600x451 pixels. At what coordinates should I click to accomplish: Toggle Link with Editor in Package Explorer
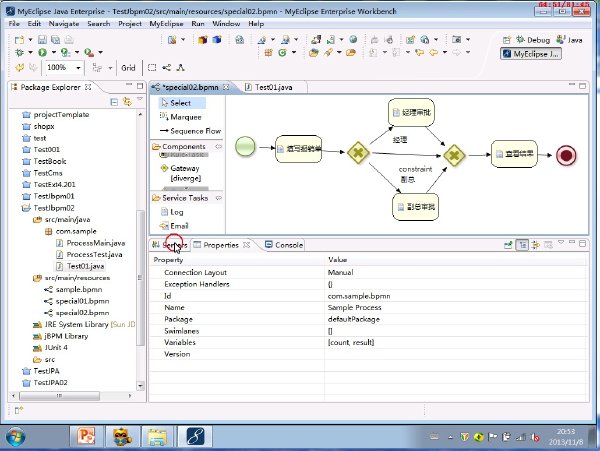tap(127, 102)
